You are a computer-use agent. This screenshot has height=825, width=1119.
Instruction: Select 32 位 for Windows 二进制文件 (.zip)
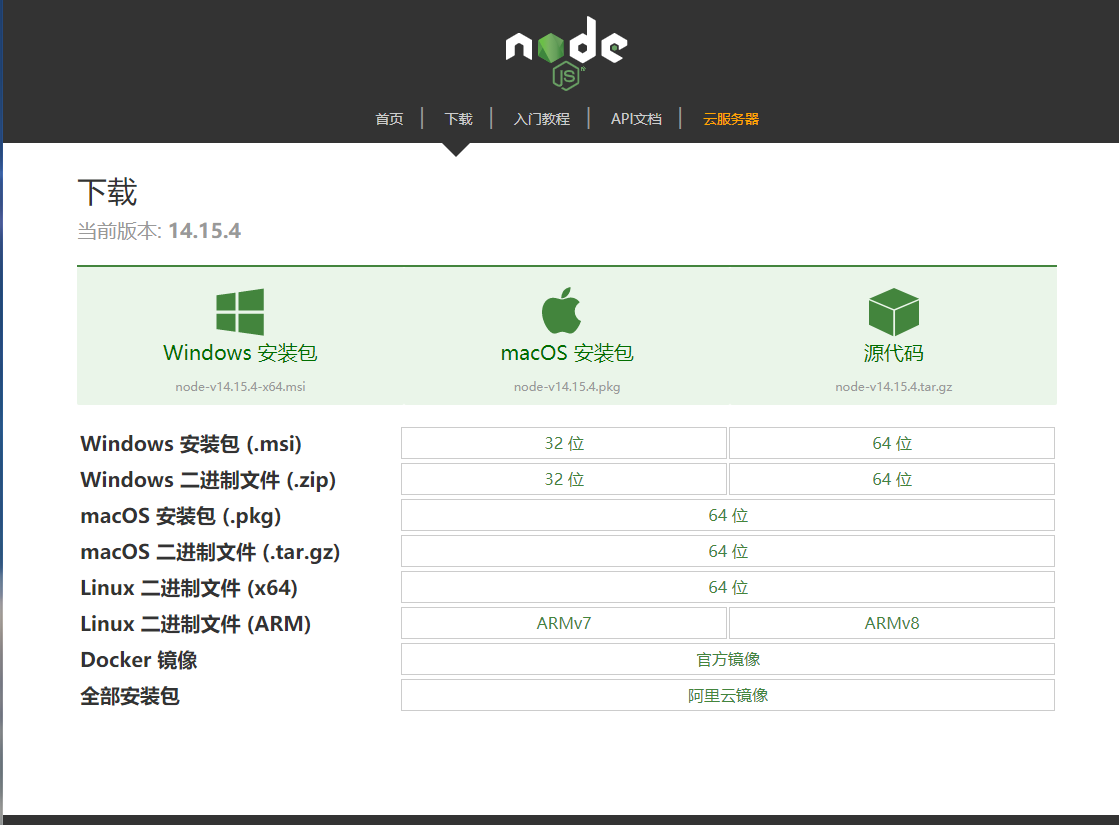[564, 479]
